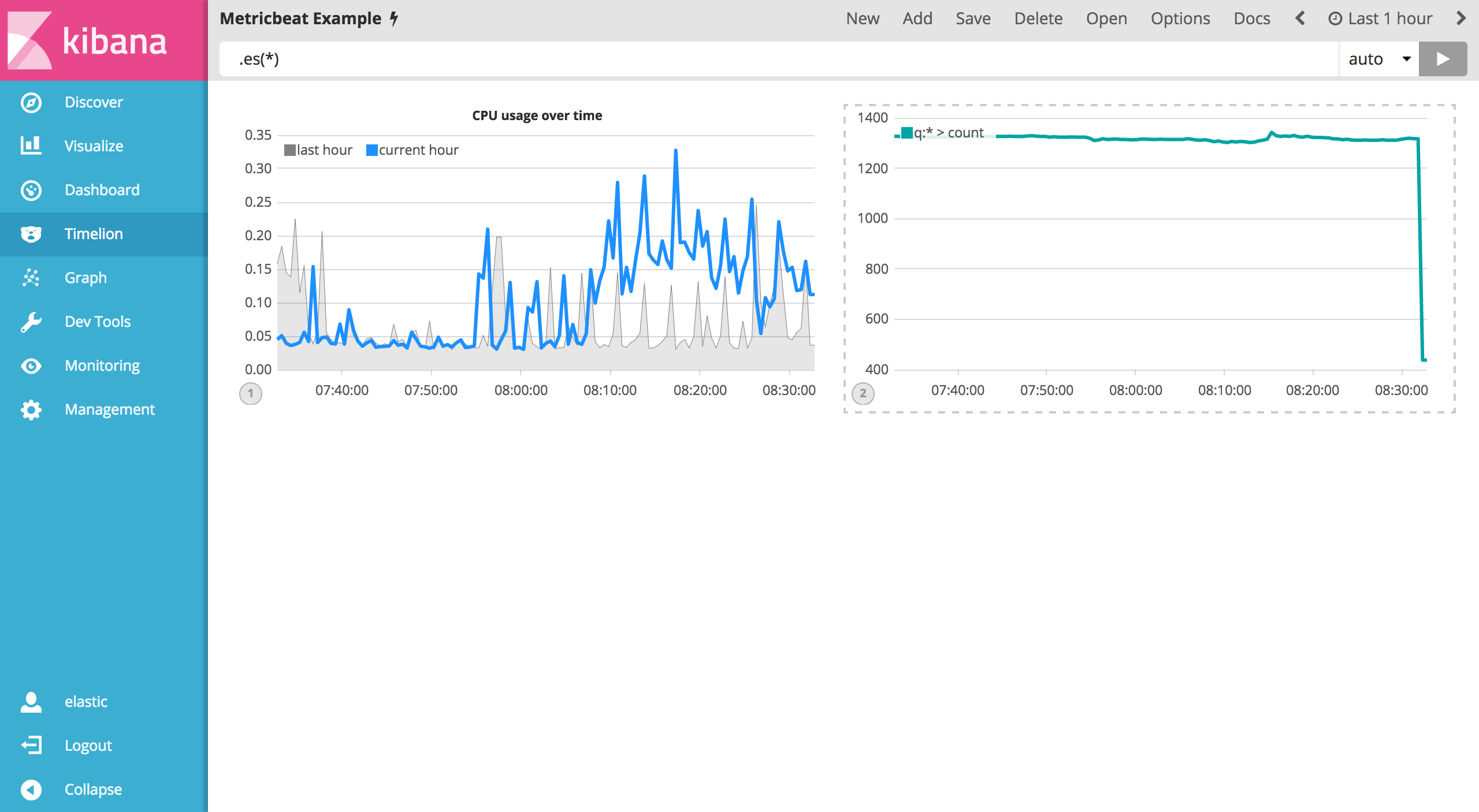Open Discover via compass icon
Viewport: 1479px width, 812px height.
pyautogui.click(x=31, y=102)
